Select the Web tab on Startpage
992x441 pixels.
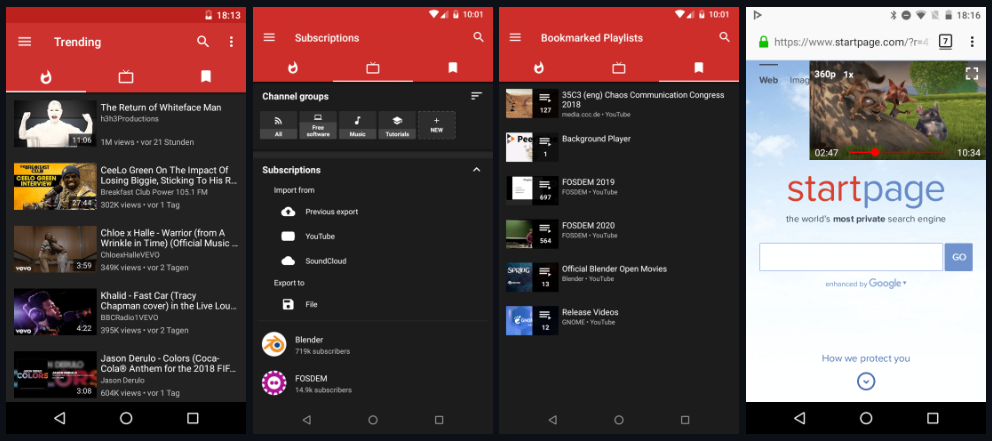pyautogui.click(x=768, y=80)
